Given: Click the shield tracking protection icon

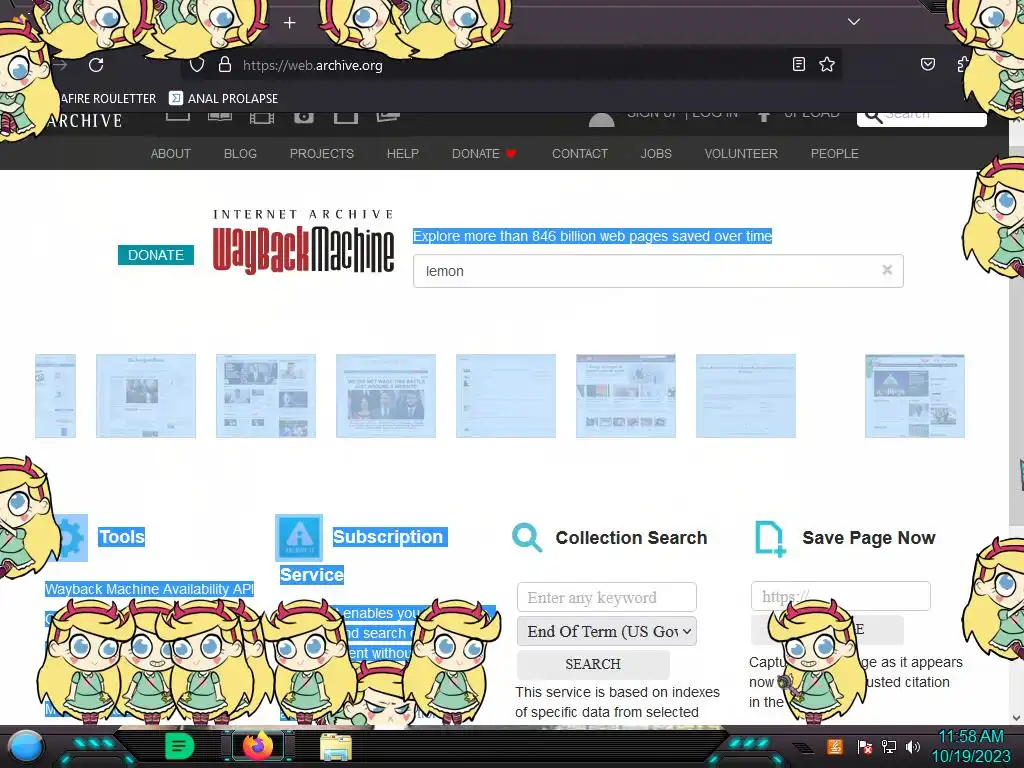Looking at the screenshot, I should pyautogui.click(x=197, y=65).
